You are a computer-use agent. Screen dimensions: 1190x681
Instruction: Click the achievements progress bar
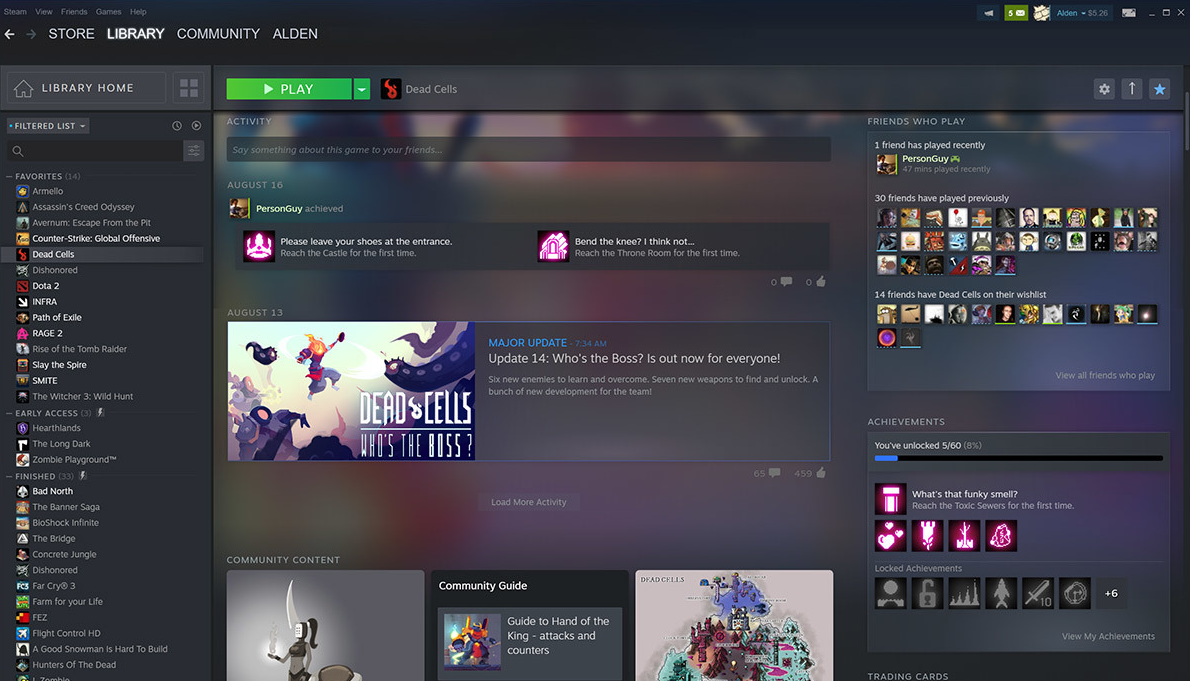(1018, 458)
